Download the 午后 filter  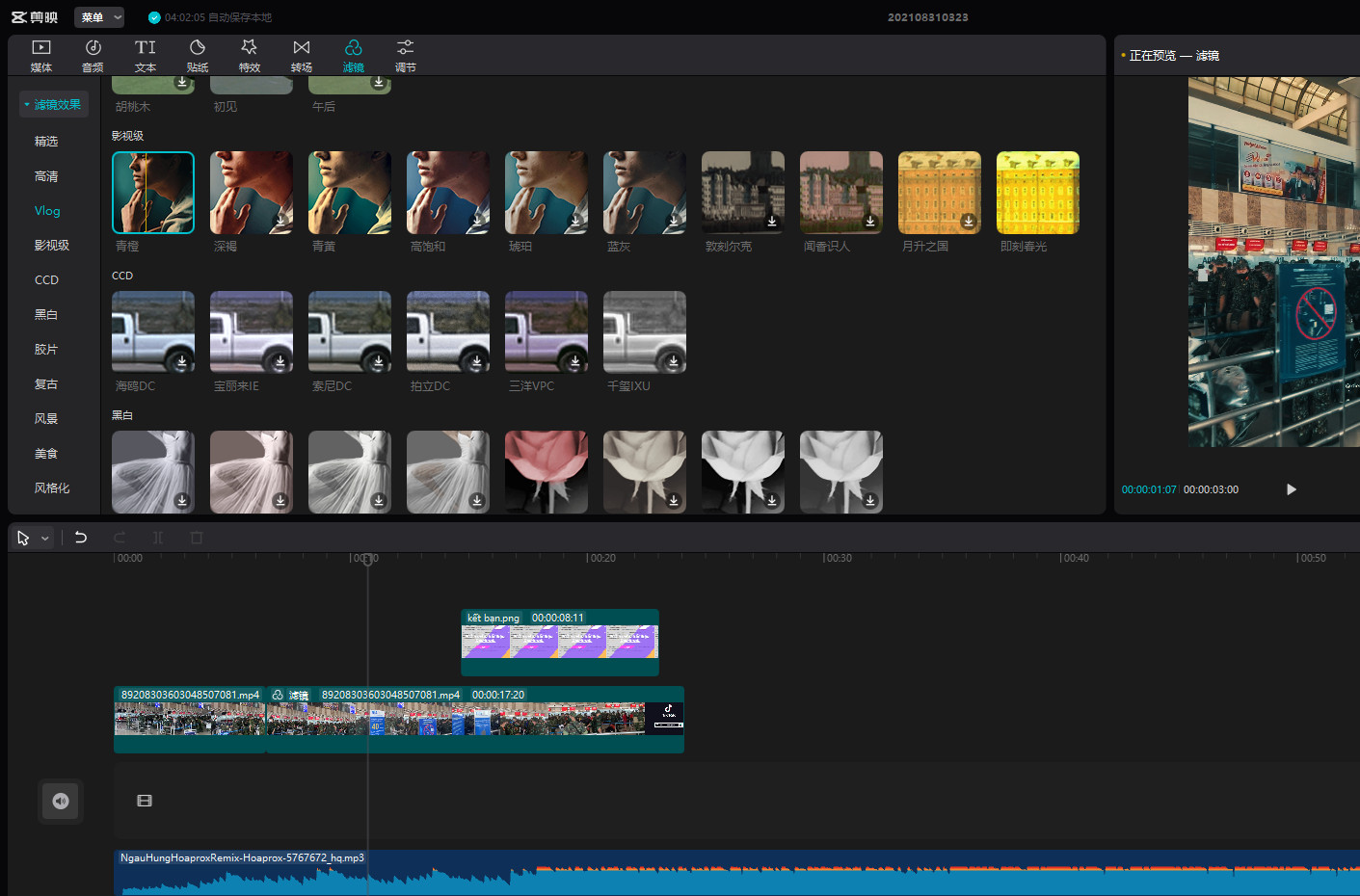[379, 83]
